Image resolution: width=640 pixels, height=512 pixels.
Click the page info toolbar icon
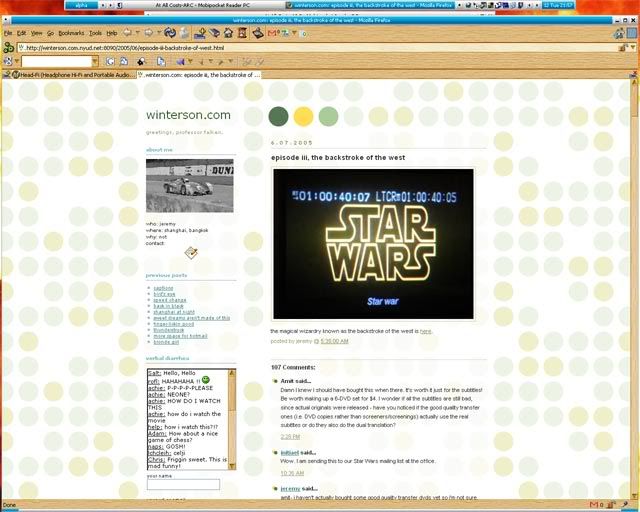click(x=161, y=62)
